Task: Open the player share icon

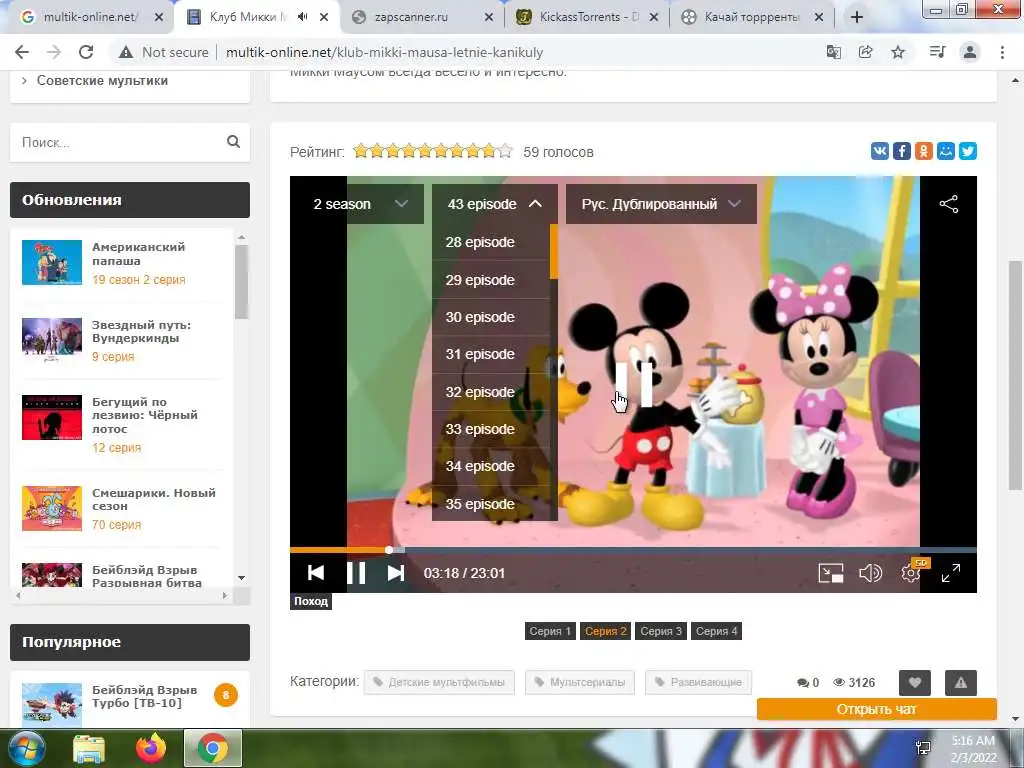Action: tap(948, 204)
